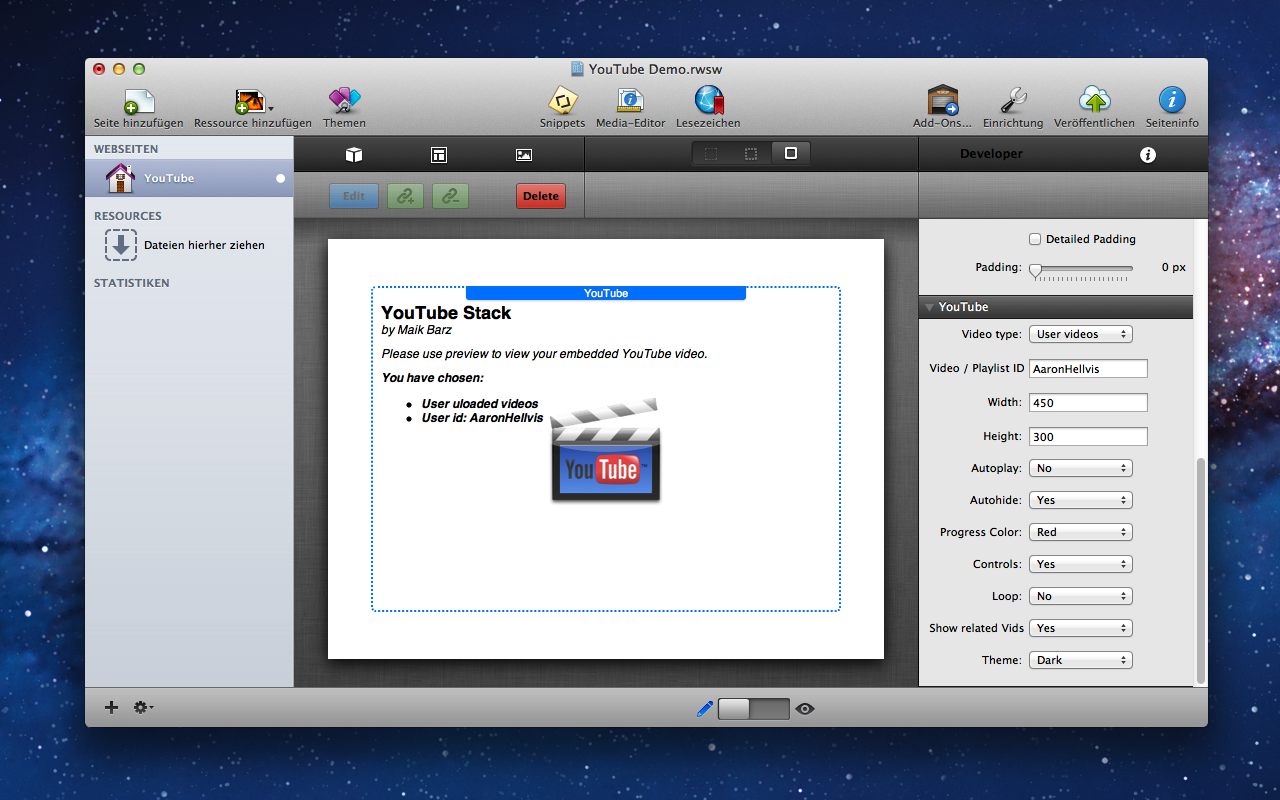Image resolution: width=1280 pixels, height=800 pixels.
Task: Enable the Detailed Padding checkbox
Action: 1035,239
